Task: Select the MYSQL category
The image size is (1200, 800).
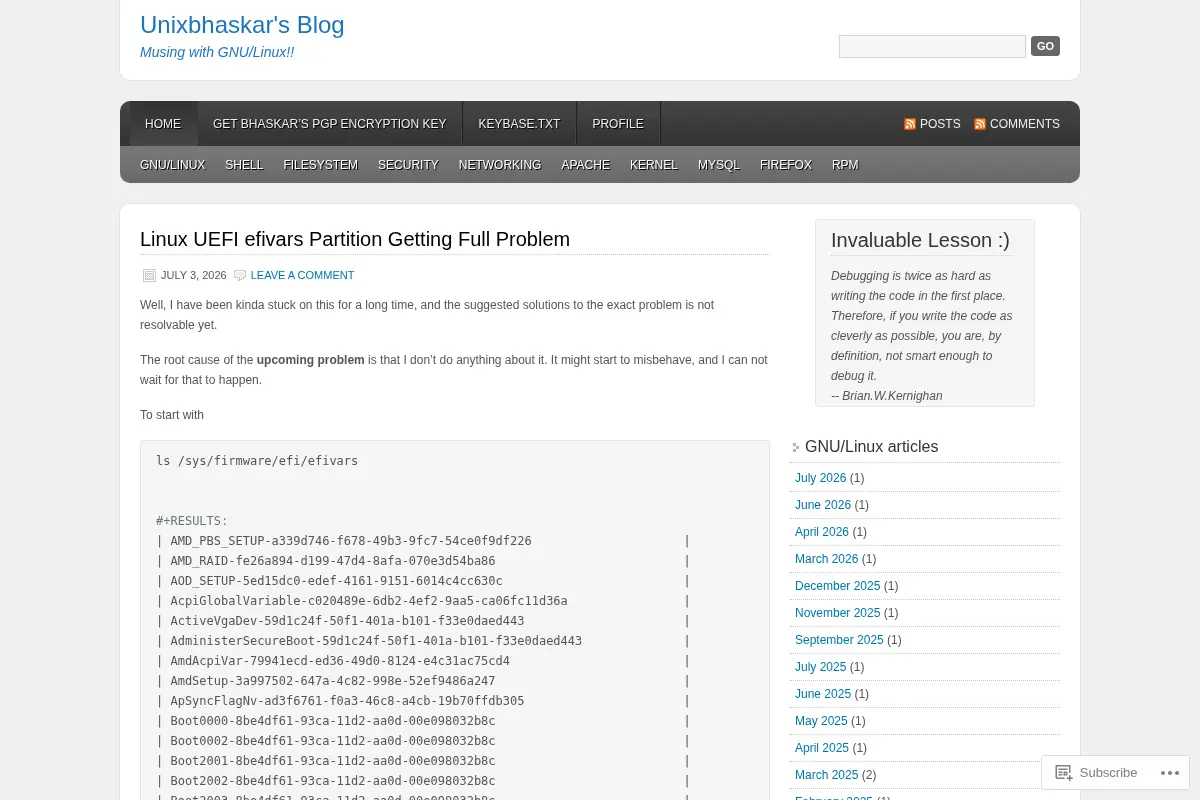Action: [719, 165]
